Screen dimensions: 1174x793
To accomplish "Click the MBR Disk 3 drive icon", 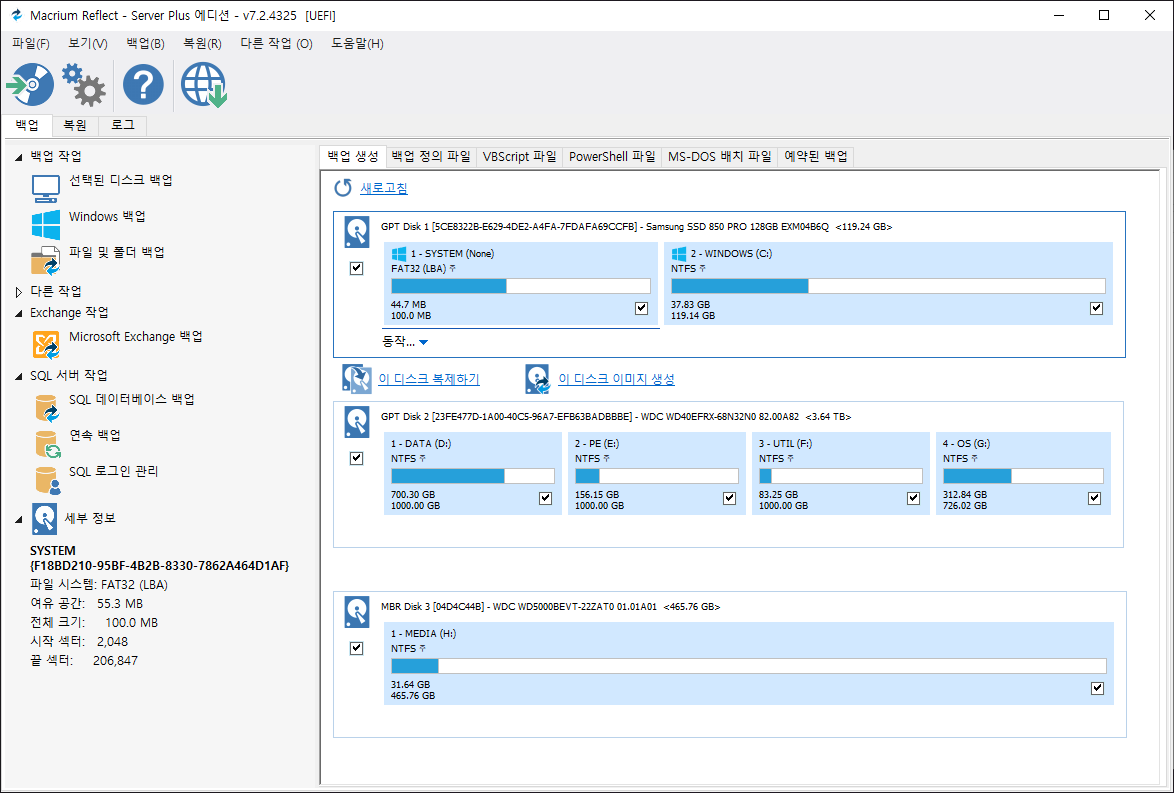I will (357, 613).
